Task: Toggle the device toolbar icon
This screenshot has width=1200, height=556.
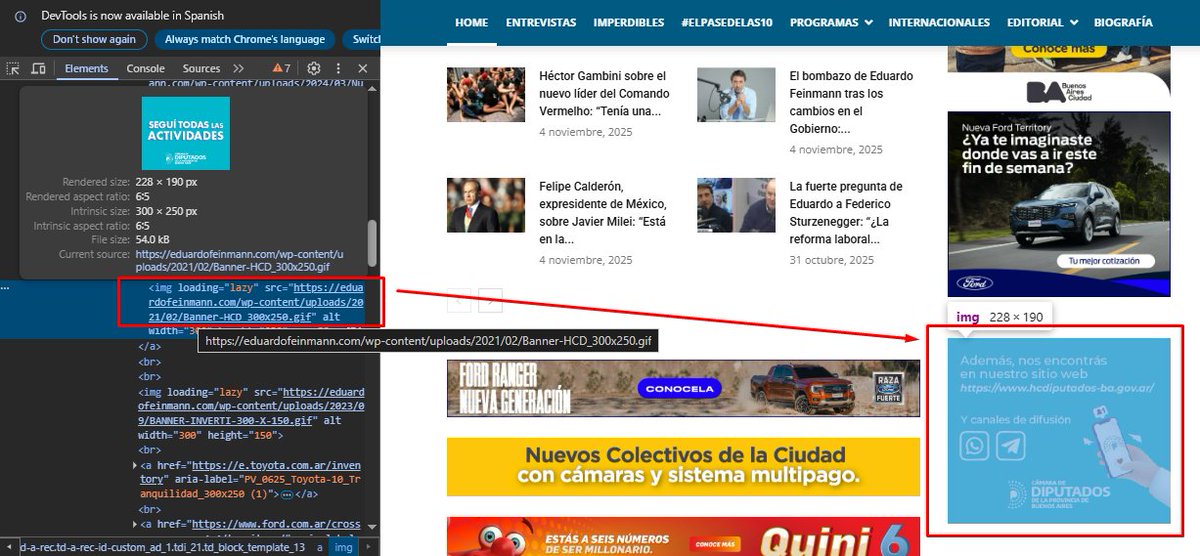Action: click(x=38, y=68)
